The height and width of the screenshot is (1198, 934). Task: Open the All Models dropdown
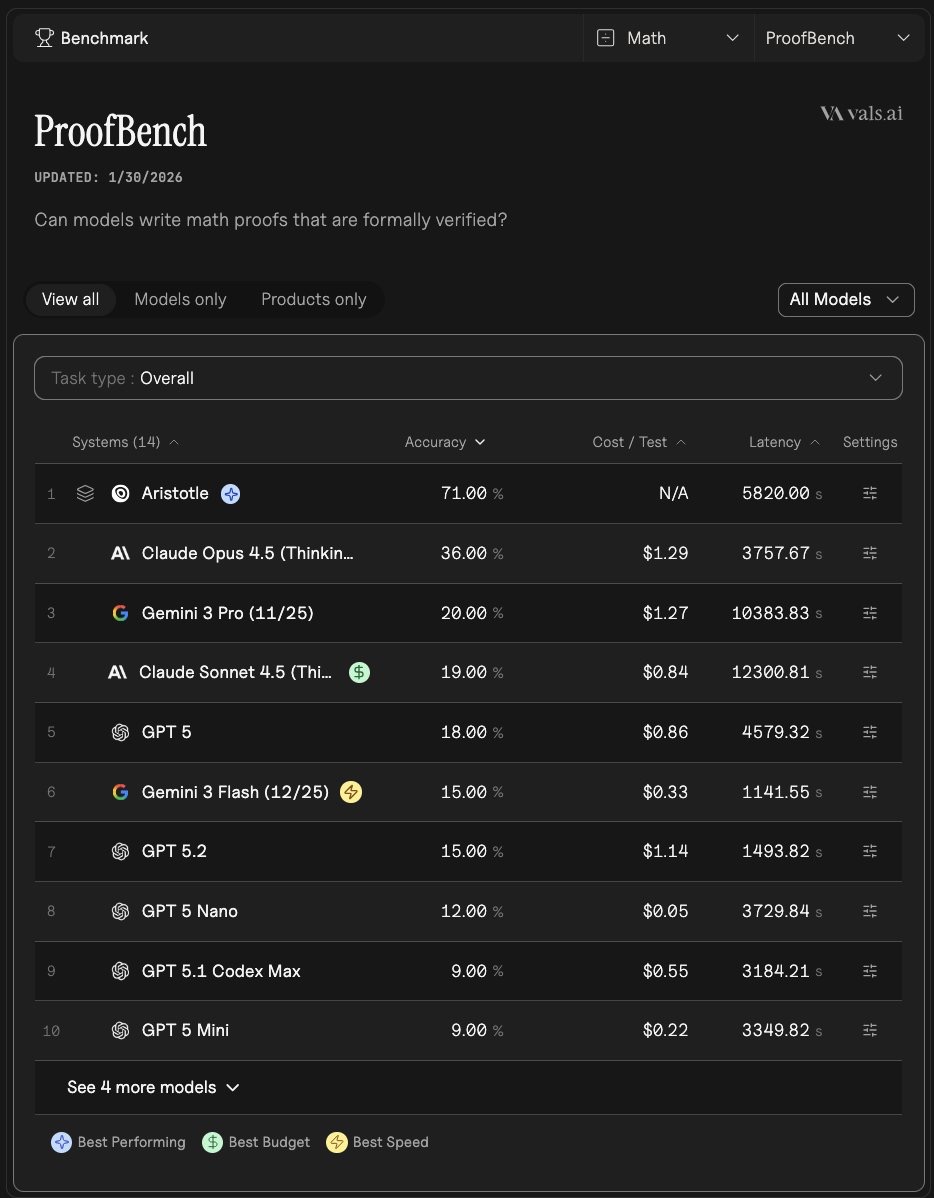(x=845, y=299)
